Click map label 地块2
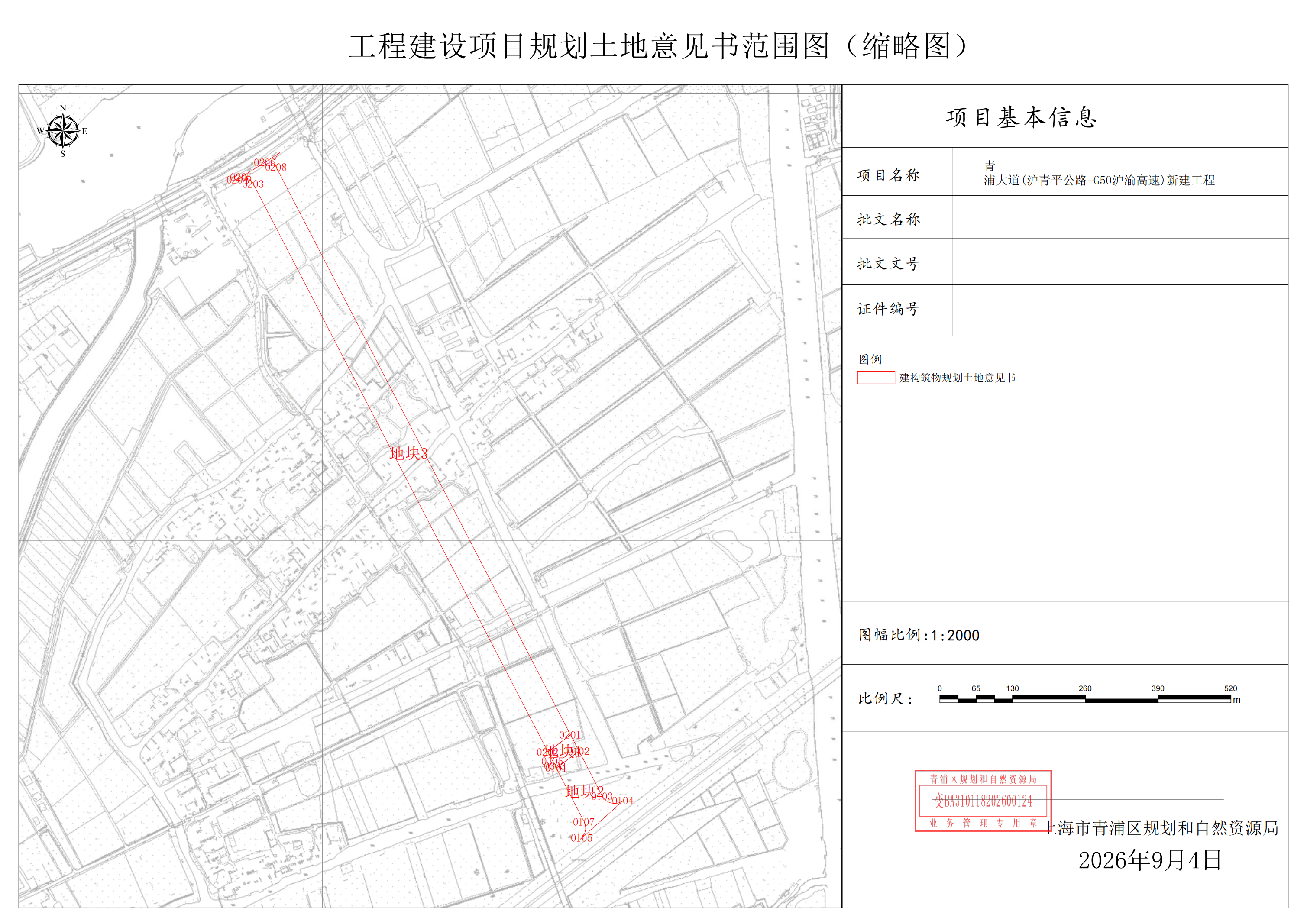Image resolution: width=1307 pixels, height=924 pixels. [584, 792]
